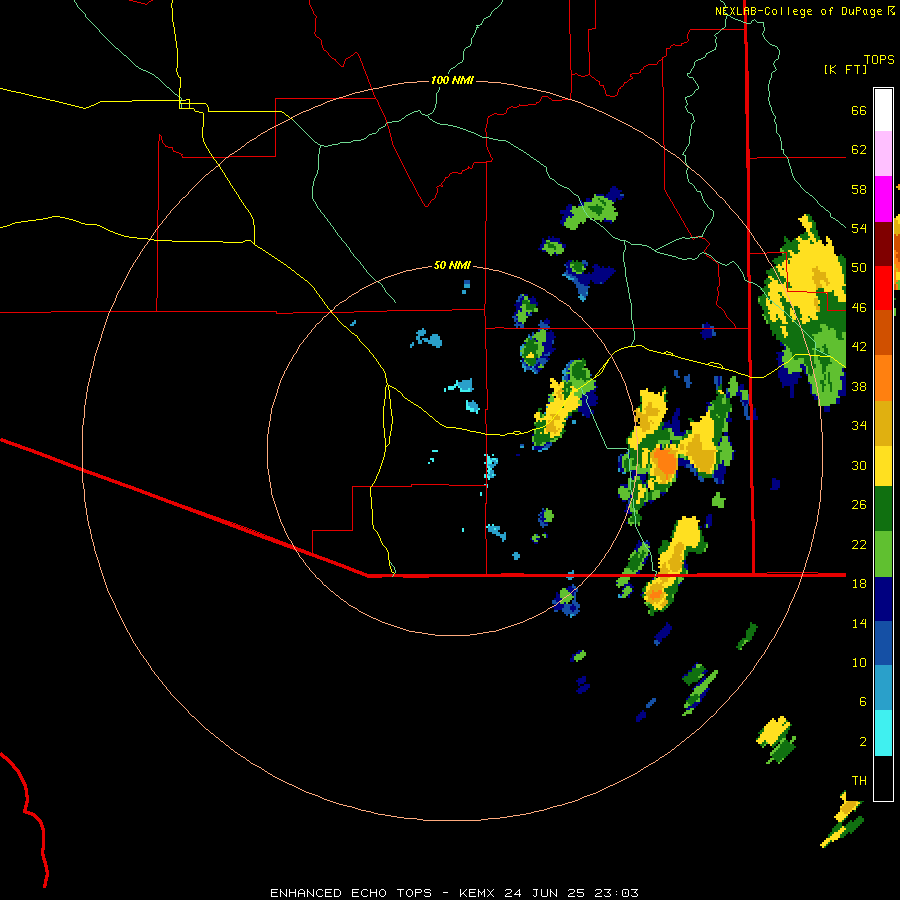The width and height of the screenshot is (900, 900).
Task: Click the legend value 2
Action: tap(863, 742)
